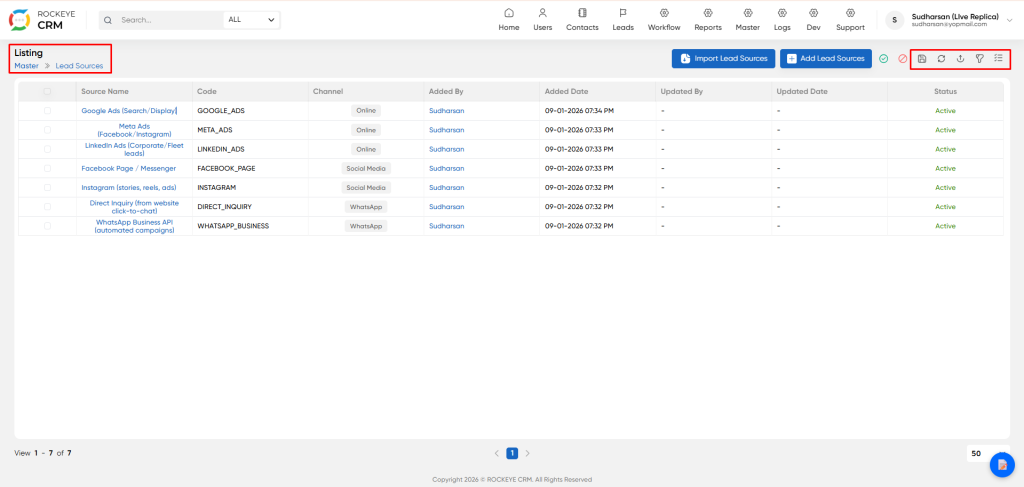This screenshot has width=1024, height=487.
Task: Check the Facebook Page row checkbox
Action: pyautogui.click(x=47, y=168)
